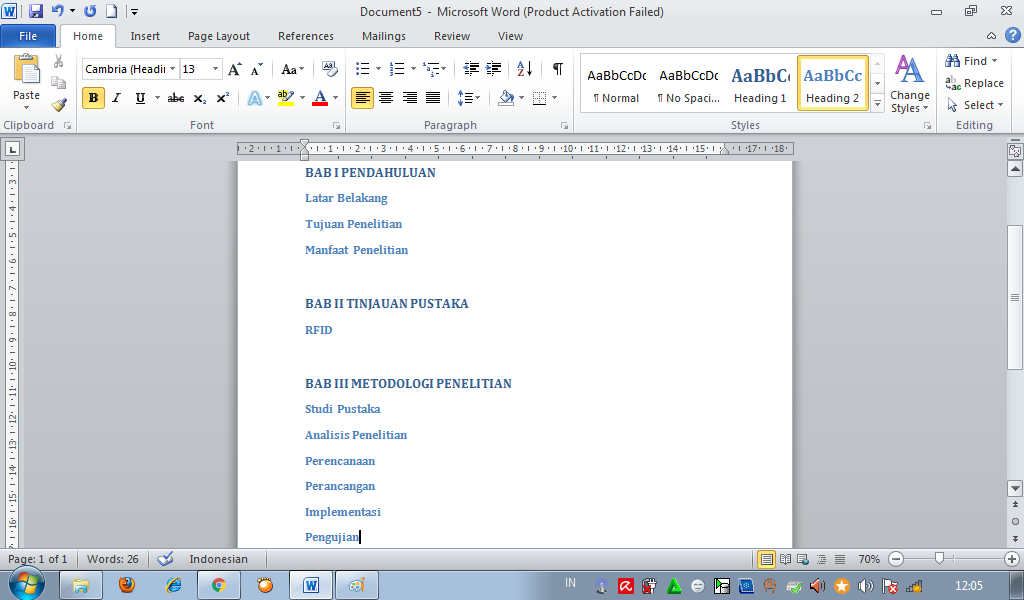Screen dimensions: 1024x600
Task: Justify the paragraph text
Action: pyautogui.click(x=433, y=95)
